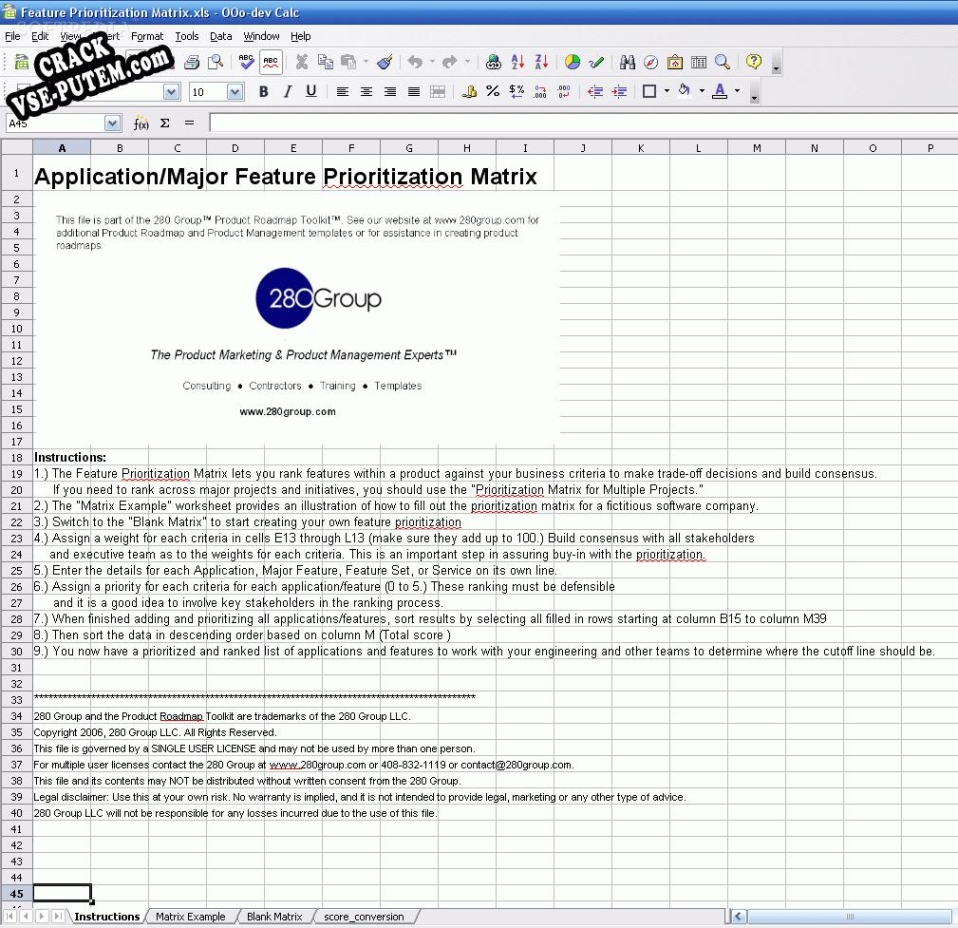Open the redo history dropdown arrow

[467, 62]
